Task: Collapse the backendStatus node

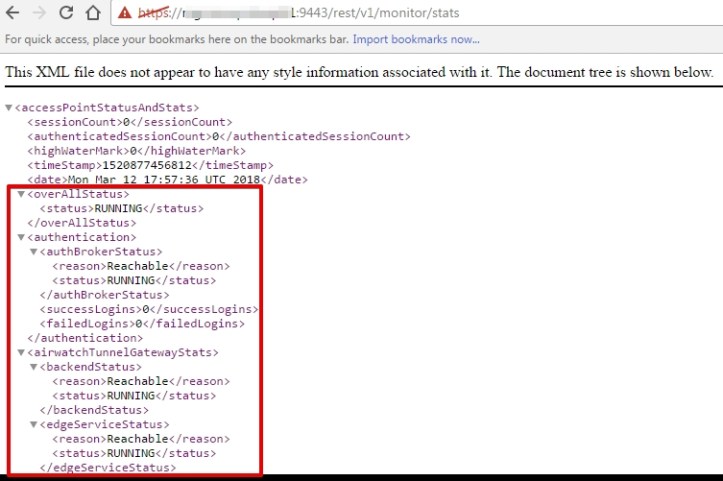Action: click(x=33, y=368)
